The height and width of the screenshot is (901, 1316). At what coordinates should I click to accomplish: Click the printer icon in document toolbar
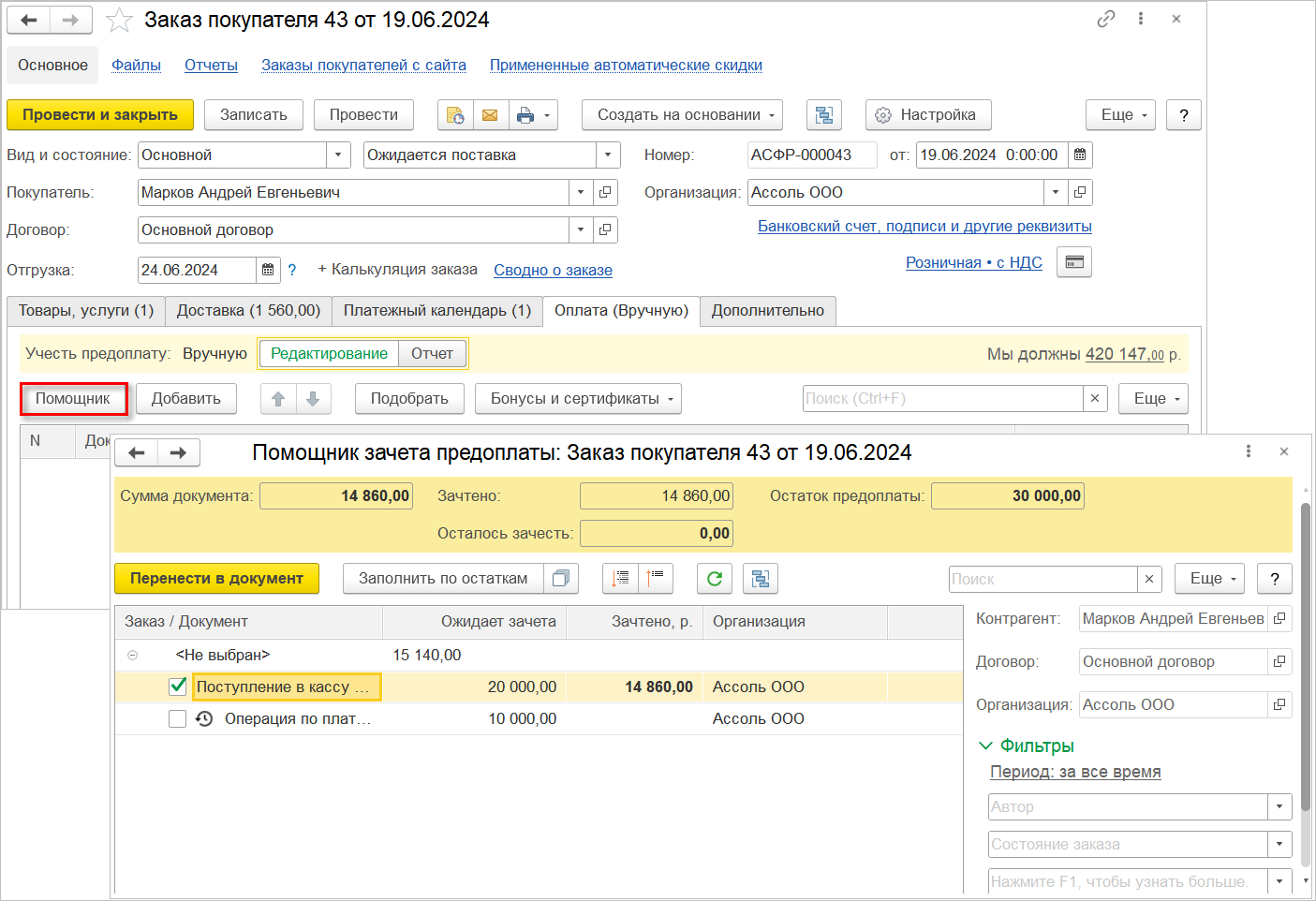[x=525, y=115]
